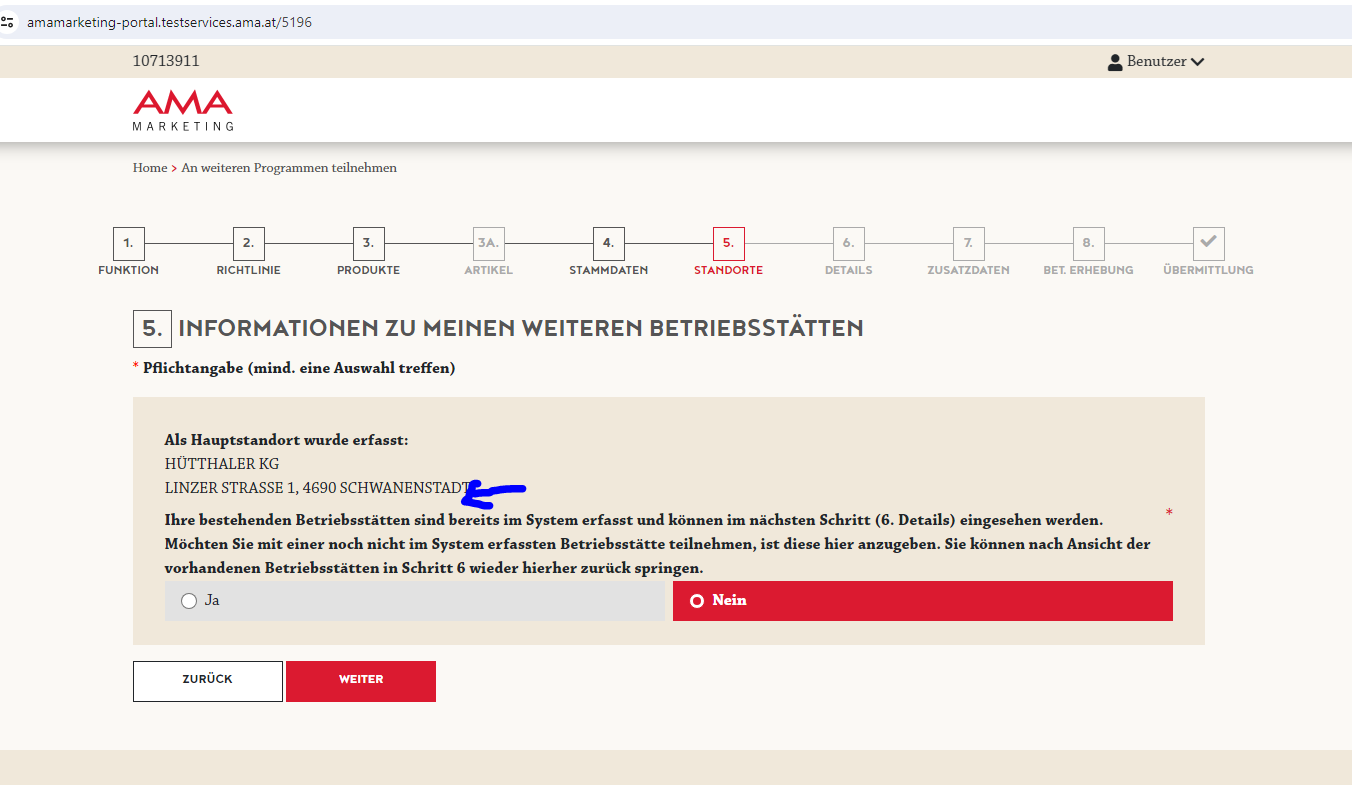Jump to step 2 Richtlinie

point(248,243)
